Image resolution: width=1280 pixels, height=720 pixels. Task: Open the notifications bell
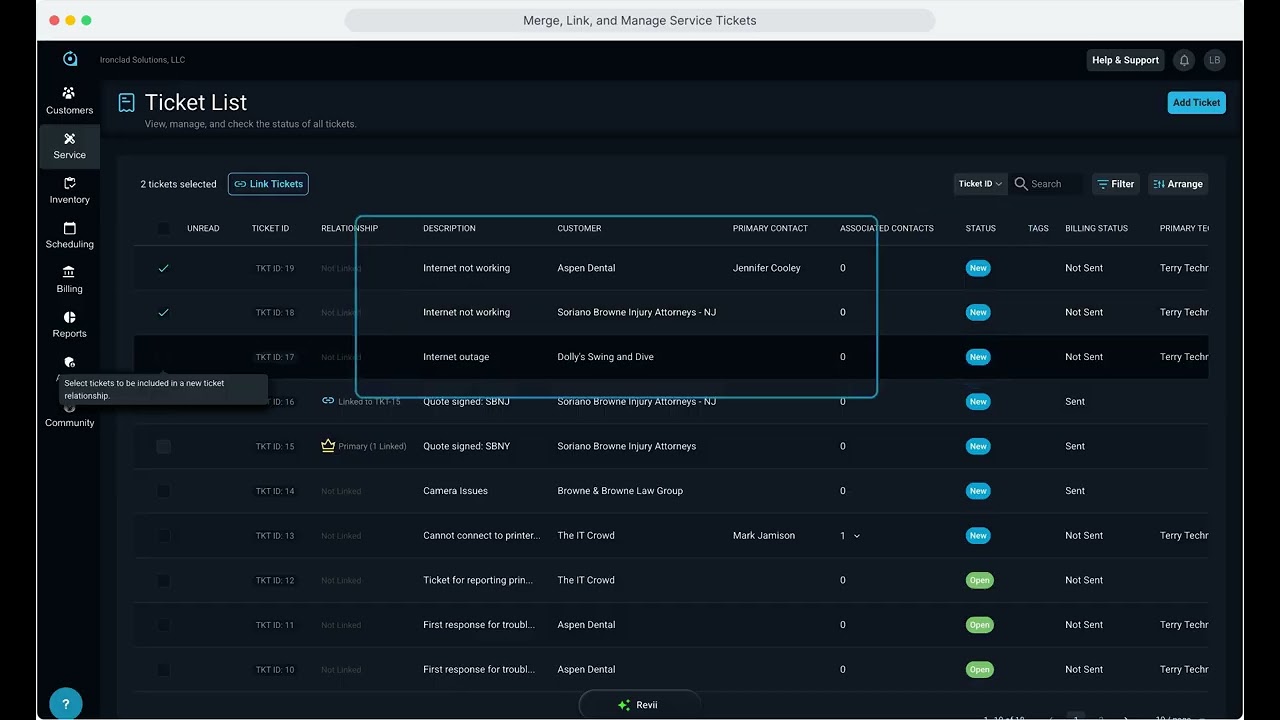coord(1184,60)
